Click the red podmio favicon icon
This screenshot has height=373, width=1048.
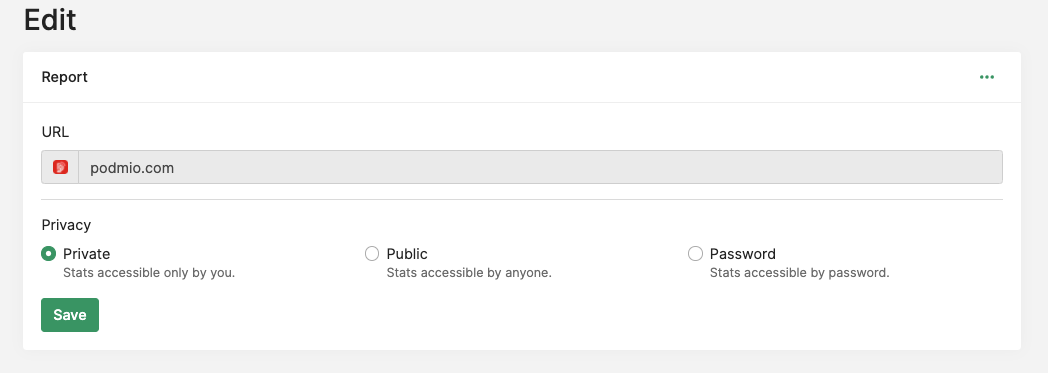click(60, 167)
